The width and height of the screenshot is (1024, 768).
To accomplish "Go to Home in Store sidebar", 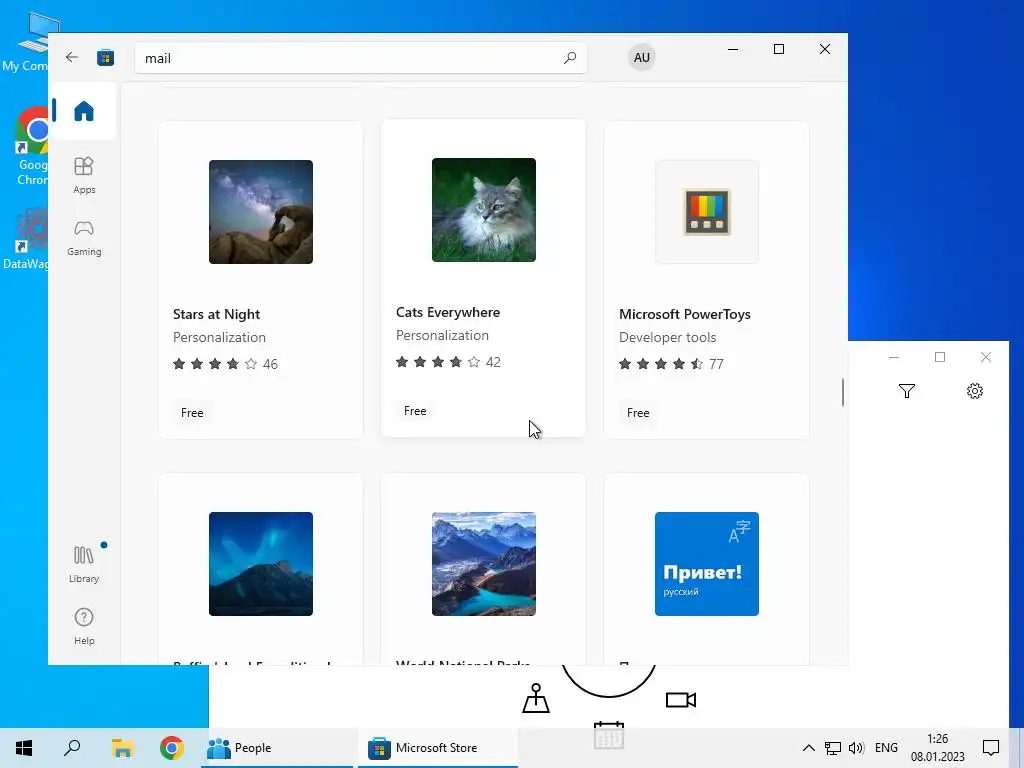I will coord(84,111).
